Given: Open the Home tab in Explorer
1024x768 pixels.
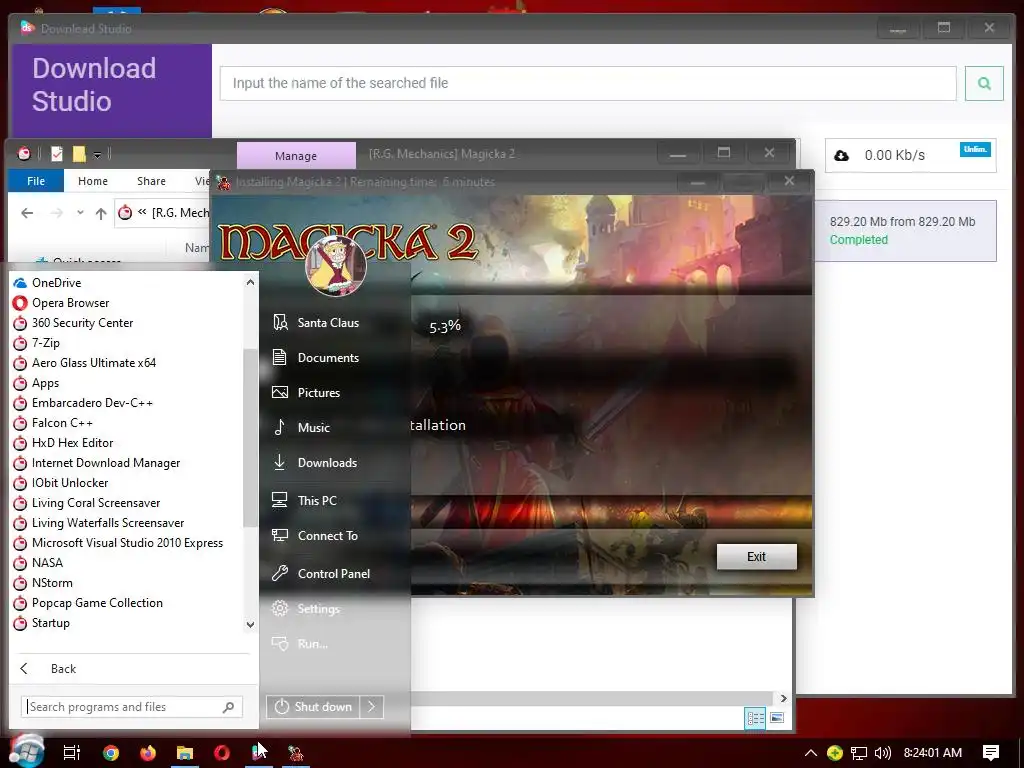Looking at the screenshot, I should tap(93, 181).
